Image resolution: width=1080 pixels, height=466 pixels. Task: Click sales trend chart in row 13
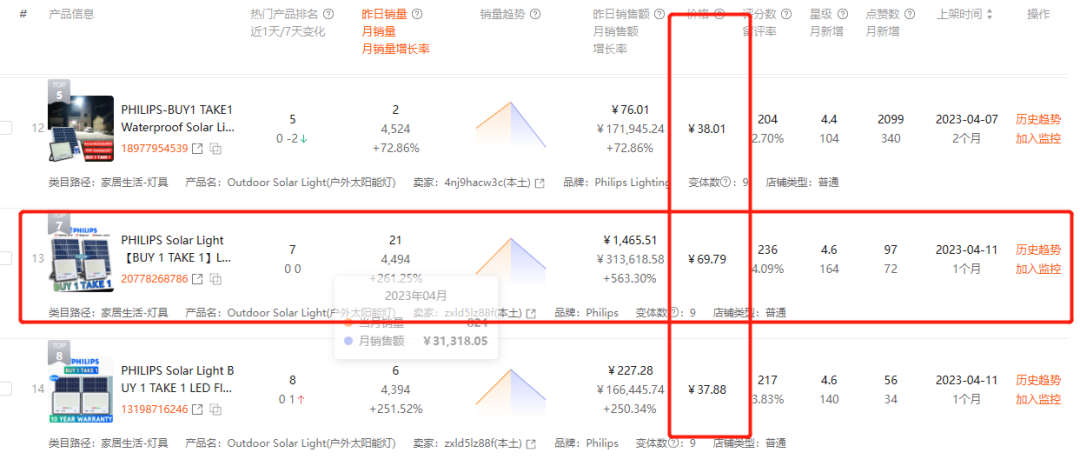pyautogui.click(x=510, y=256)
